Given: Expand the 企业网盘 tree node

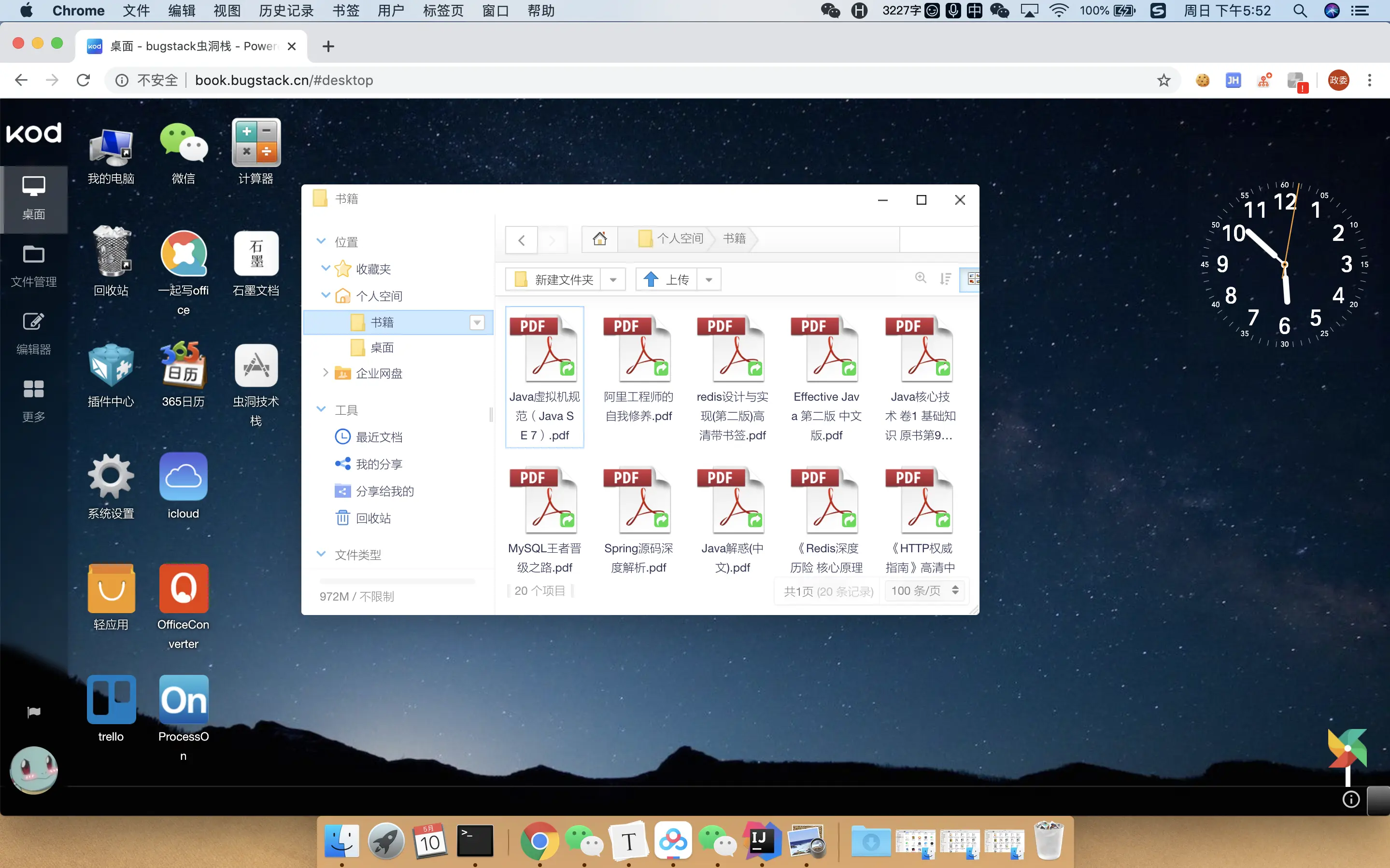Looking at the screenshot, I should point(326,373).
